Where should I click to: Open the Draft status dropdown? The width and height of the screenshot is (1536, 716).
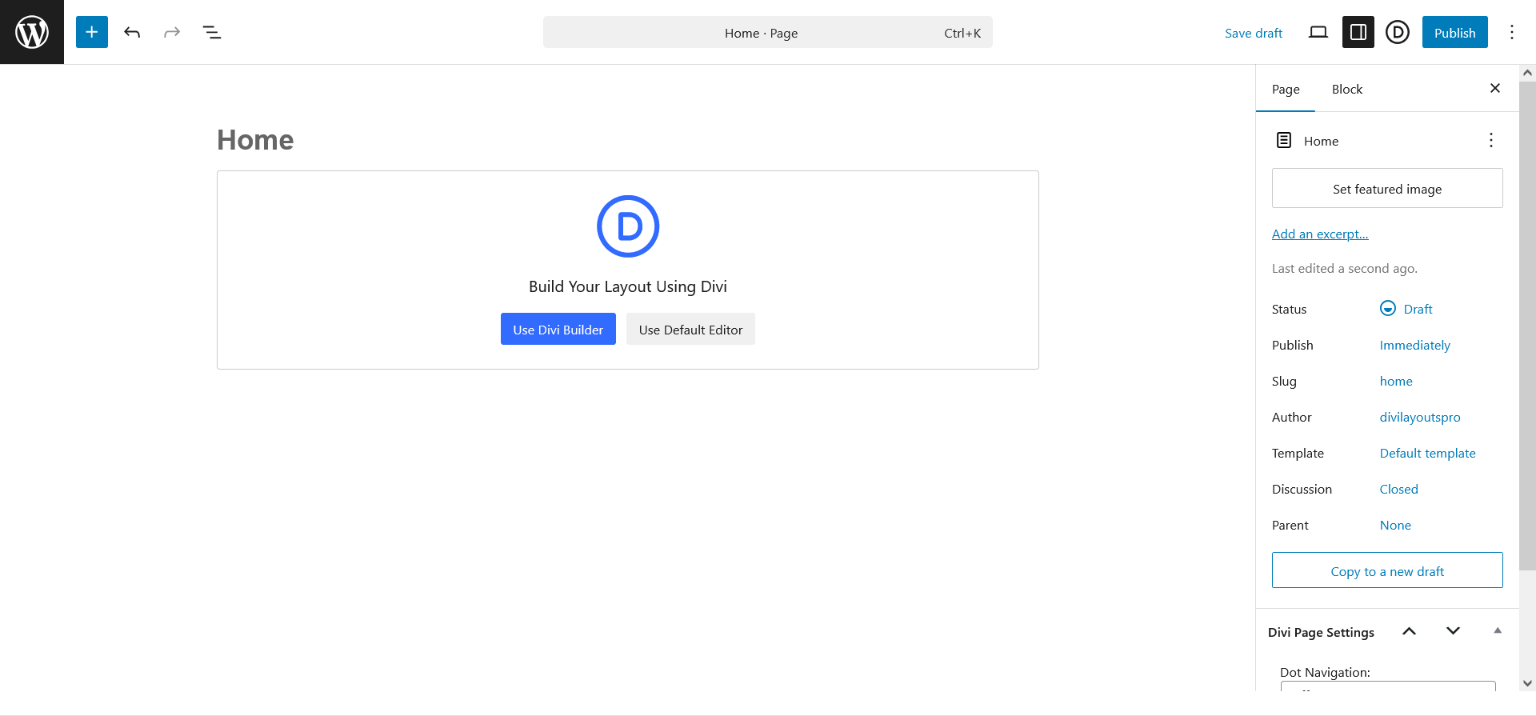tap(1406, 309)
